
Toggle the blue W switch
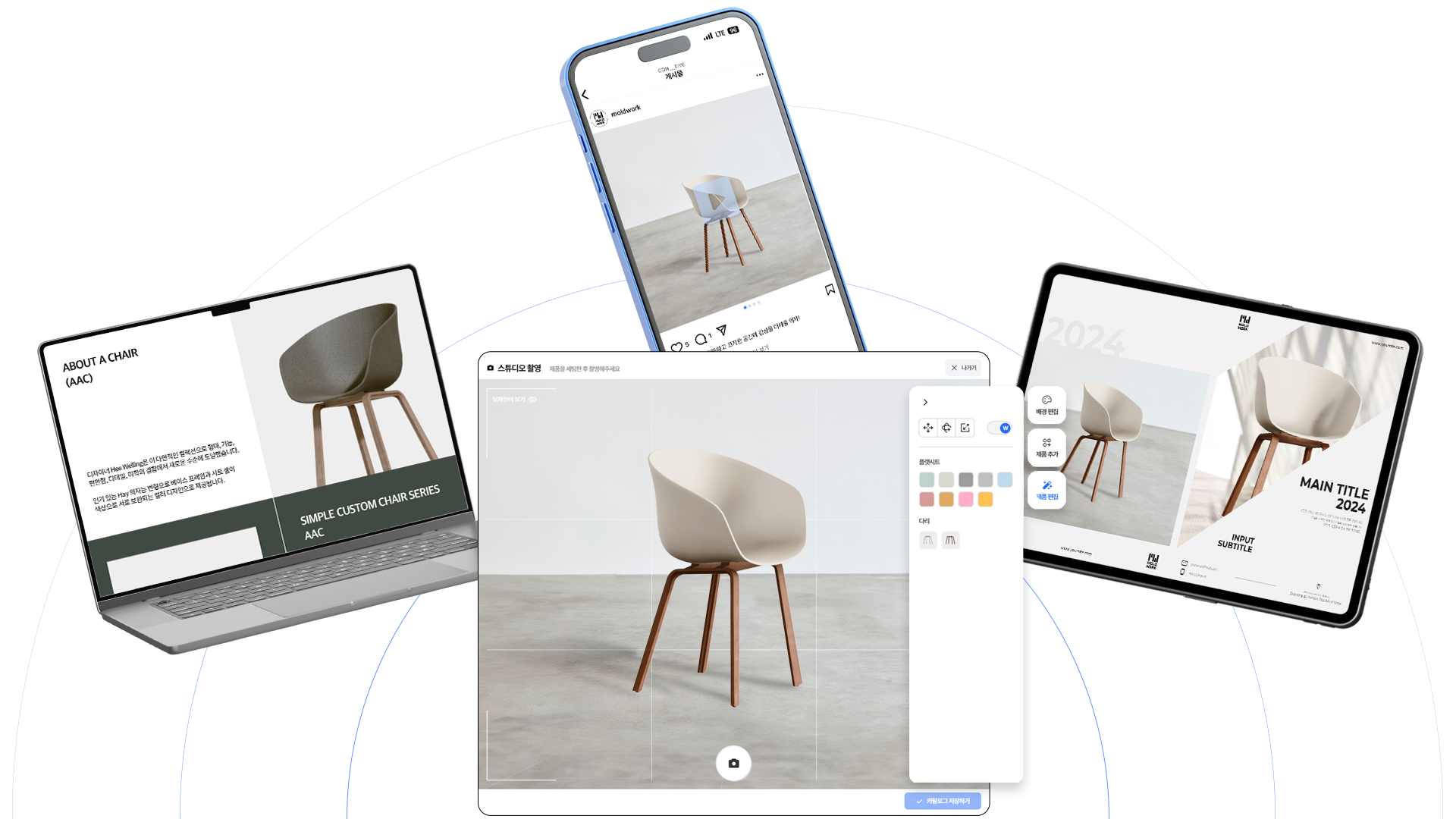1000,428
